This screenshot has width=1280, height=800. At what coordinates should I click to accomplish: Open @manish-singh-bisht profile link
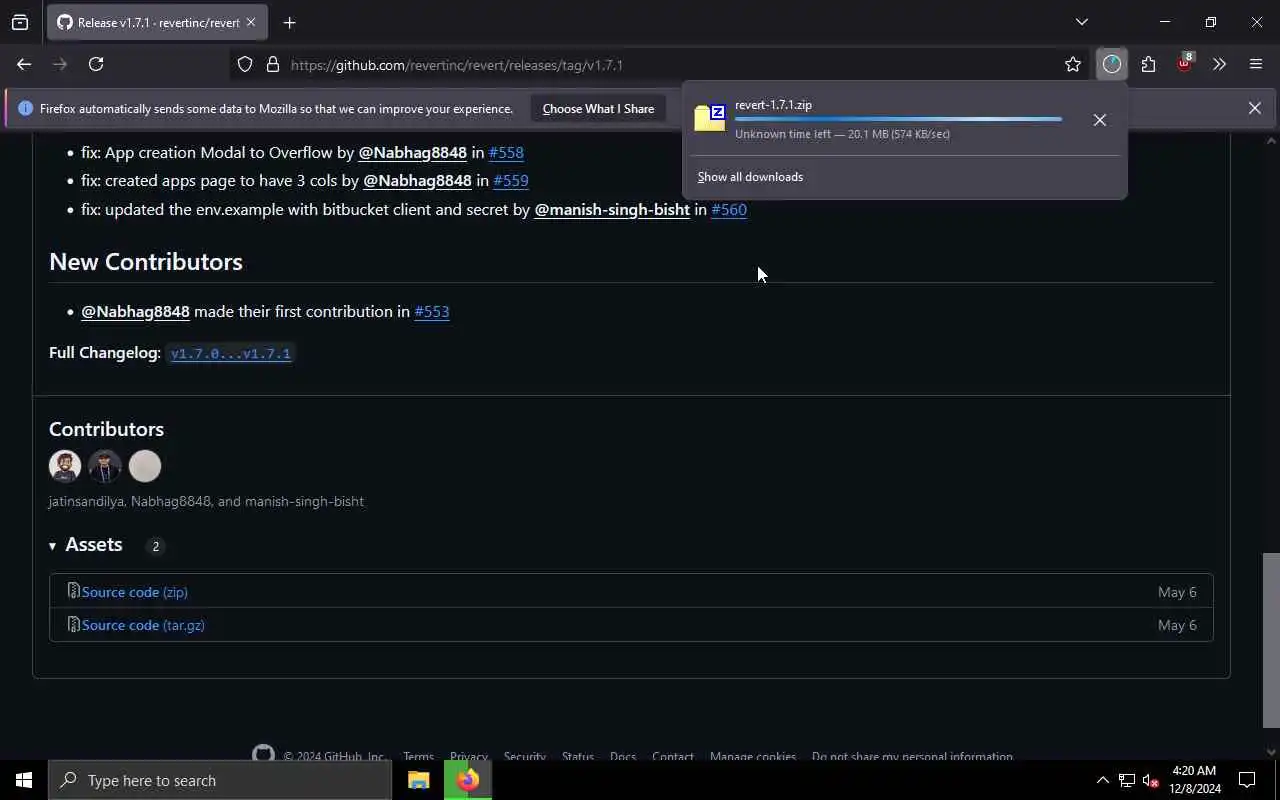612,210
